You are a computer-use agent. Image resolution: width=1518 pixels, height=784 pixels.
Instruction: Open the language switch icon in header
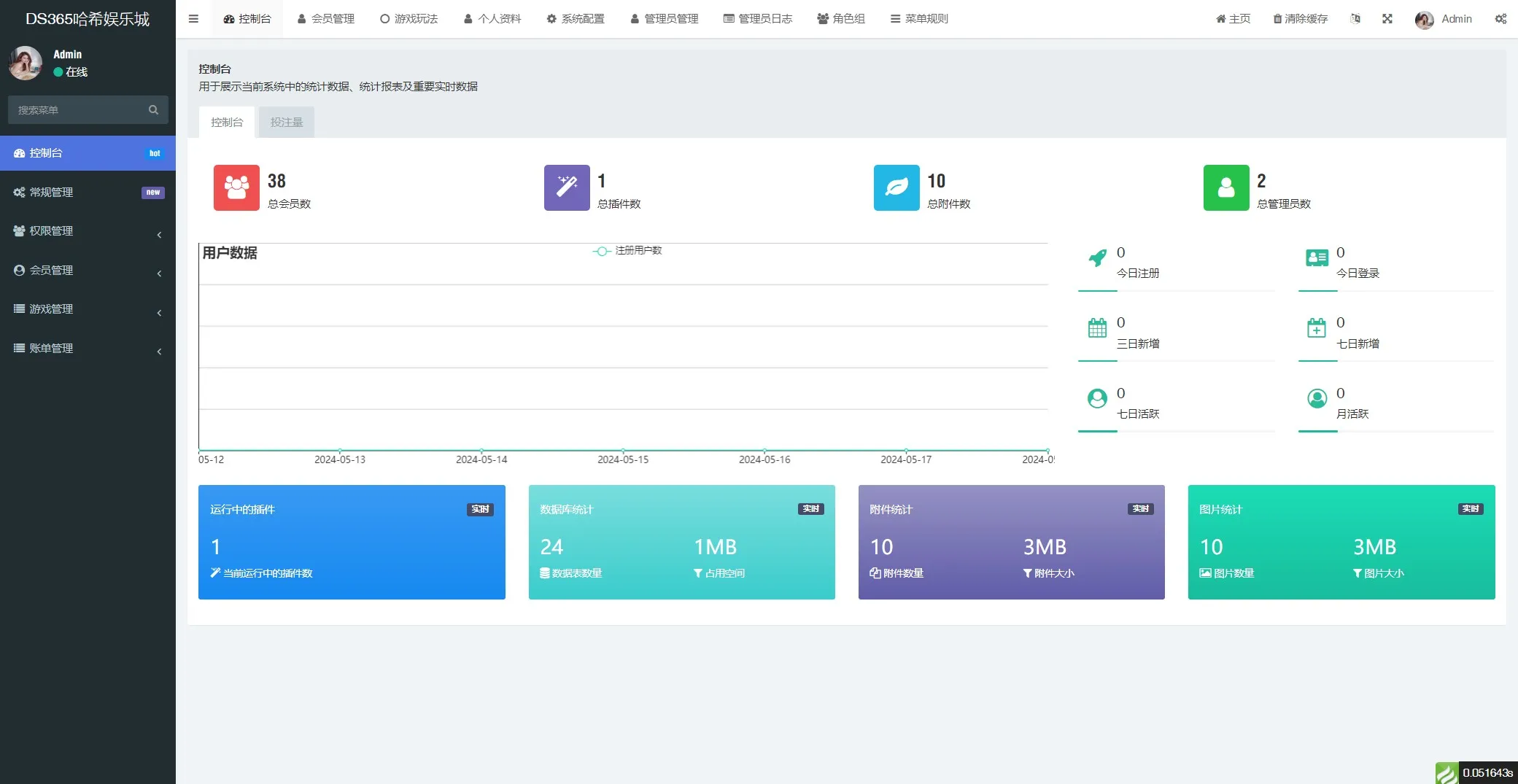1355,19
